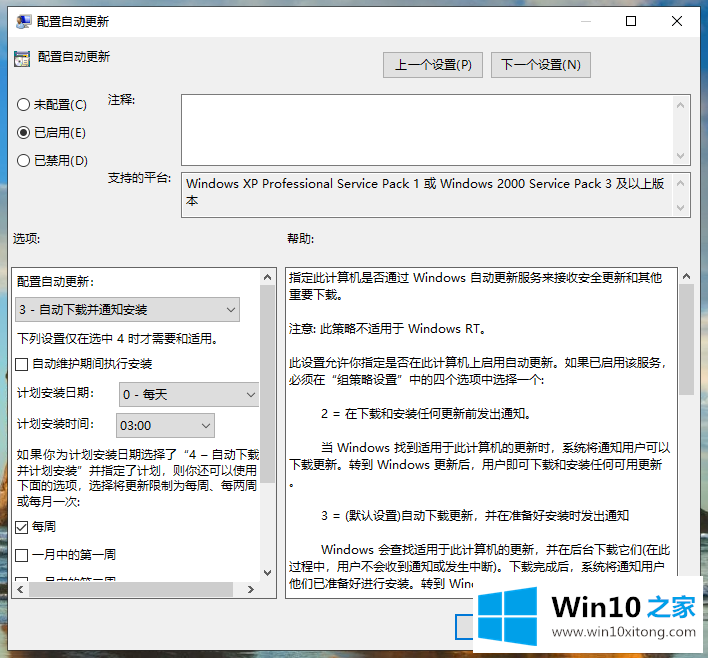Click the 帮助: section label
Screen dimensions: 708x658
tap(300, 238)
